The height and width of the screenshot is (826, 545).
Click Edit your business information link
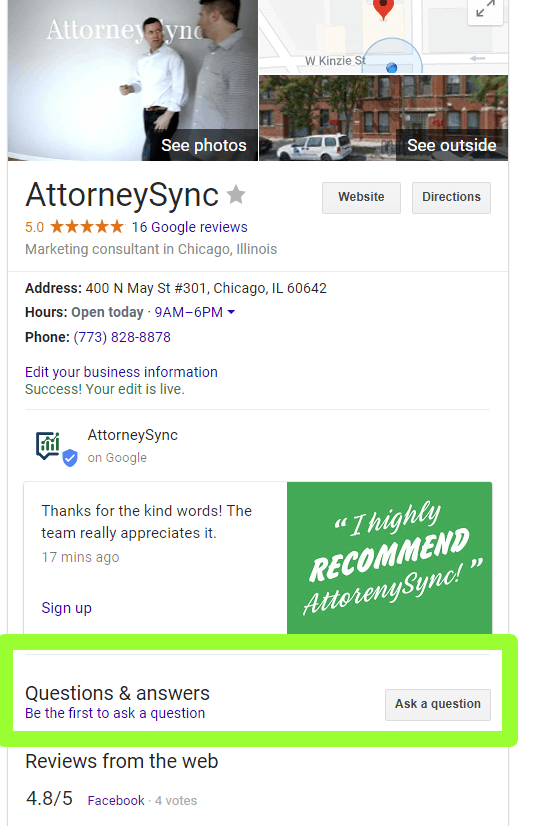(121, 372)
